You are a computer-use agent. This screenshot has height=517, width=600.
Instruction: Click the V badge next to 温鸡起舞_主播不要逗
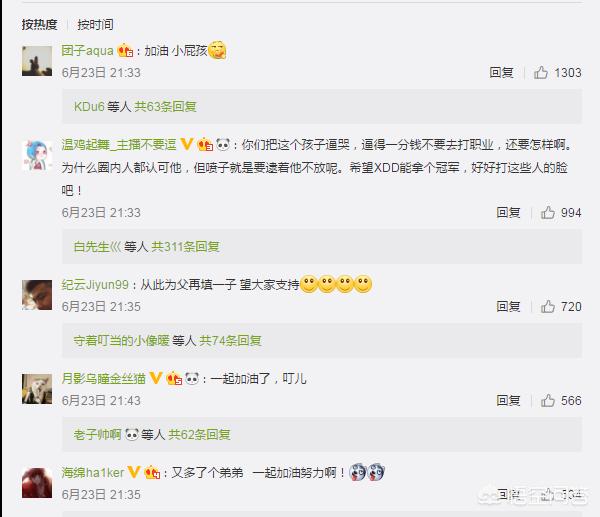pyautogui.click(x=186, y=144)
